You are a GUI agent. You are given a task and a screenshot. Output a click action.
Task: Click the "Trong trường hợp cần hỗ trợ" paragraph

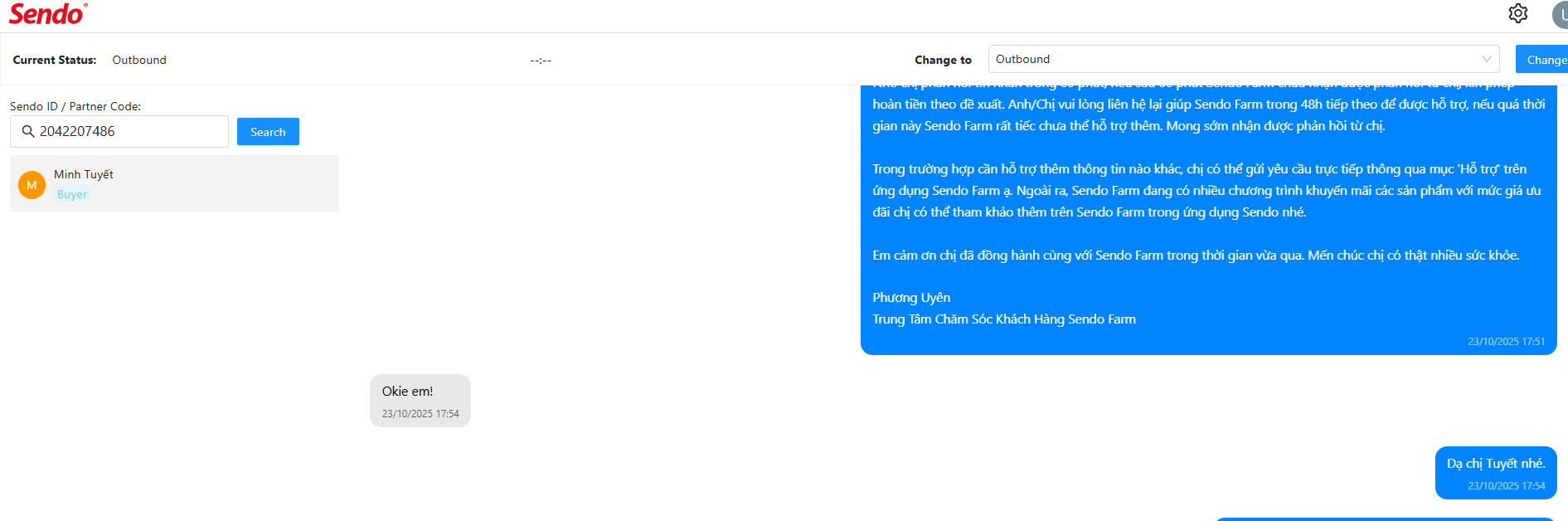tap(1206, 191)
